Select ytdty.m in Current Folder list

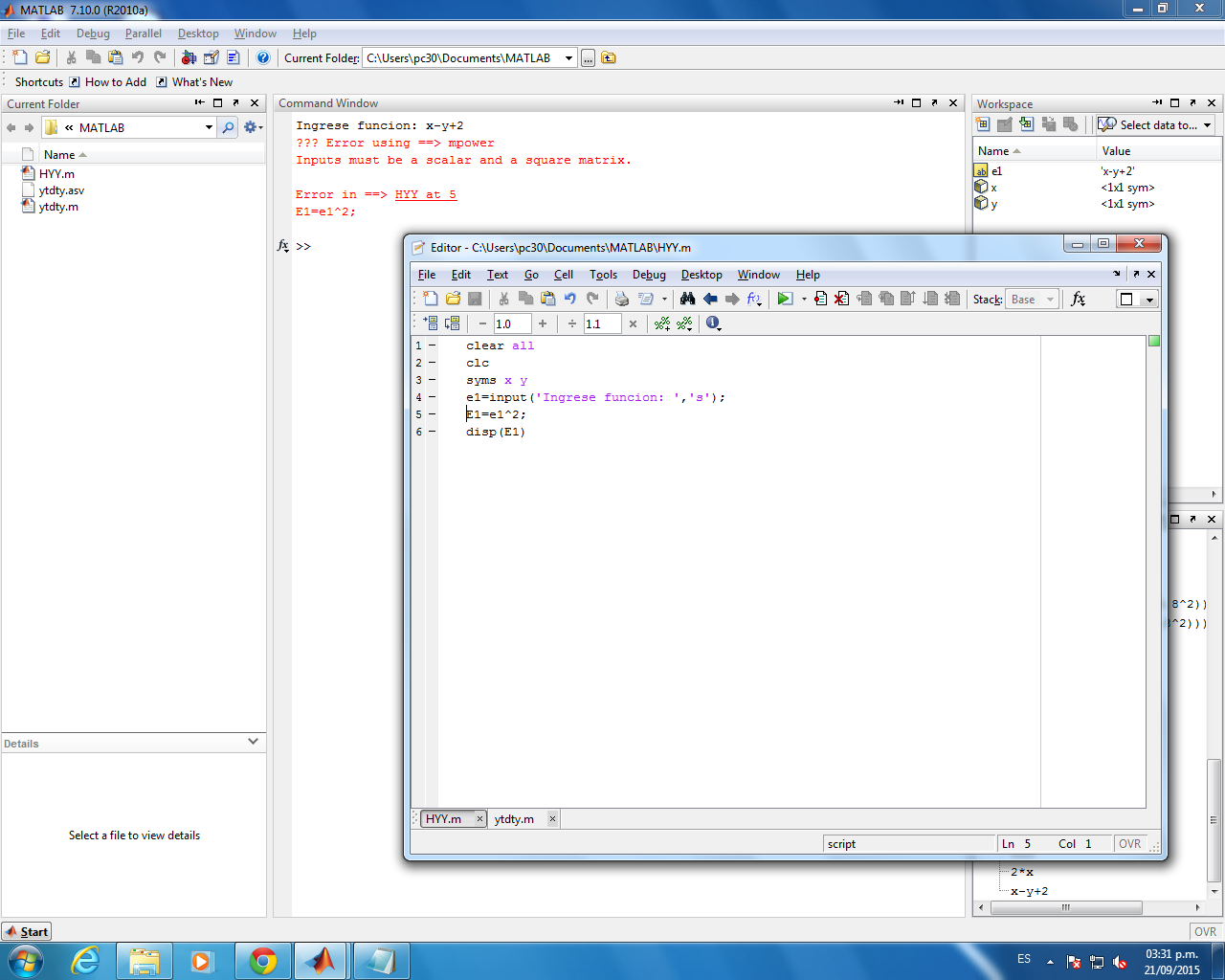tap(58, 207)
